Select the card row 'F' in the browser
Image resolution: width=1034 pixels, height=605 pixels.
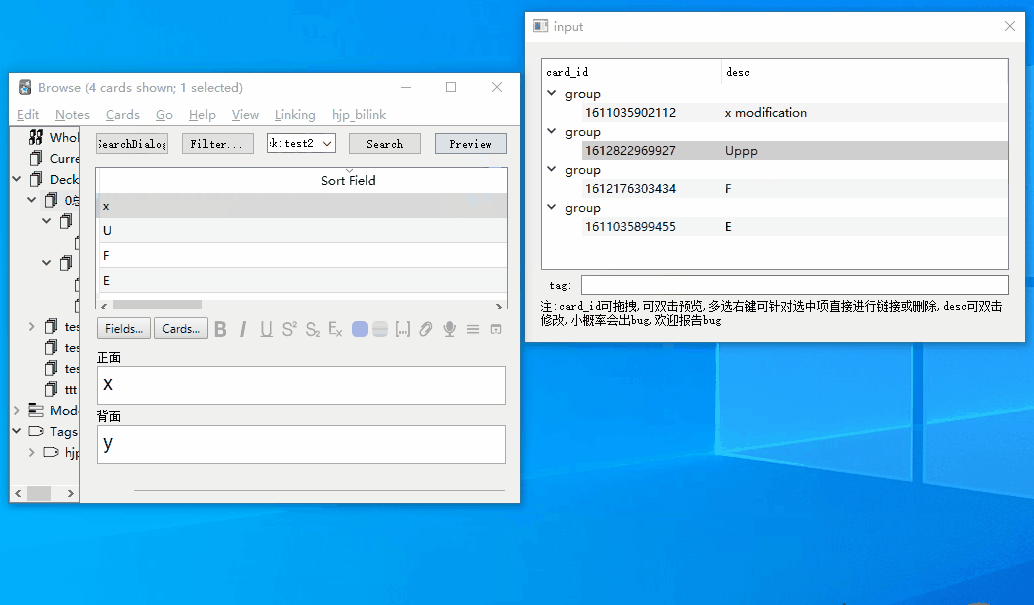point(302,255)
